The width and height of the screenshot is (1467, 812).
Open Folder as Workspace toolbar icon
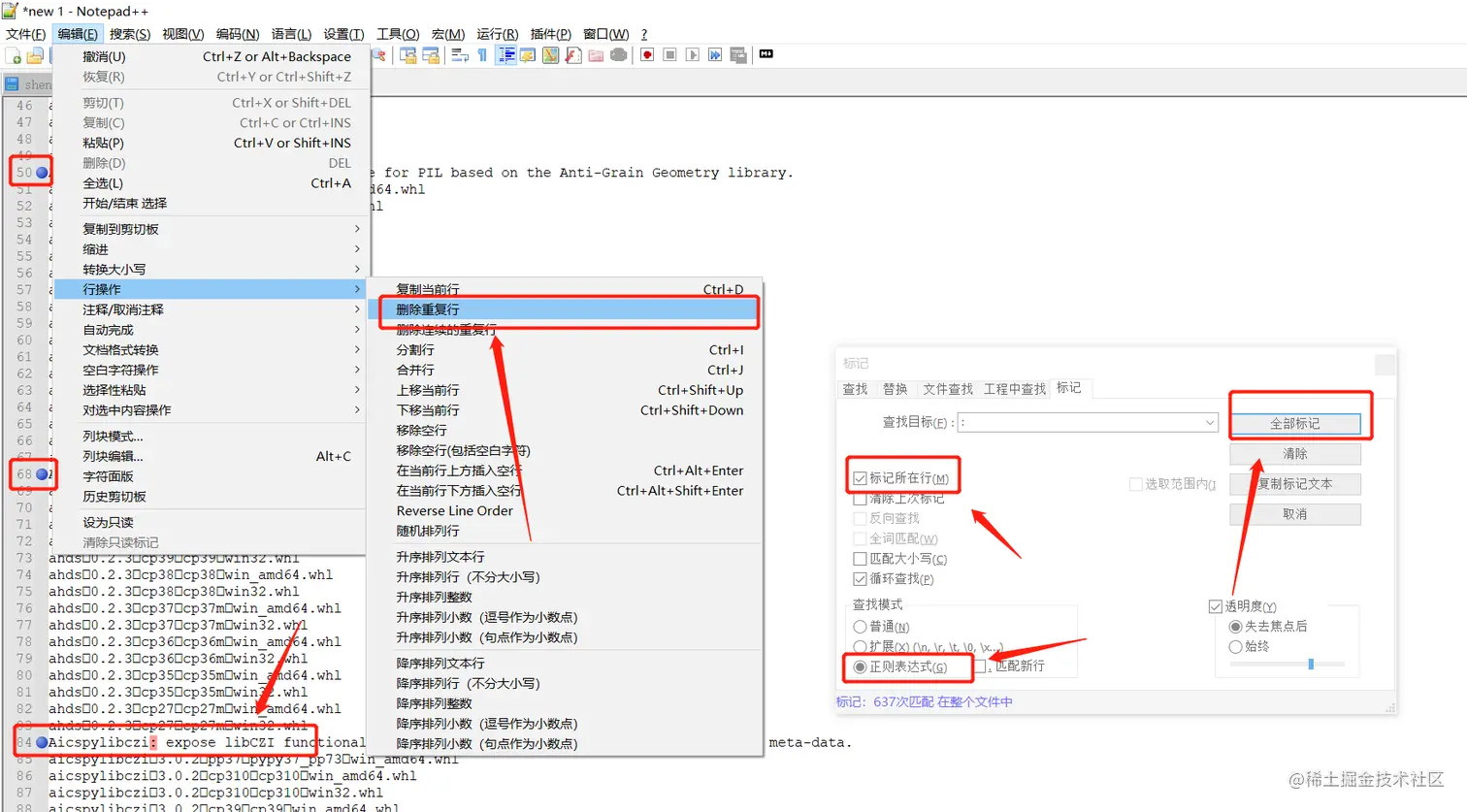pyautogui.click(x=596, y=55)
